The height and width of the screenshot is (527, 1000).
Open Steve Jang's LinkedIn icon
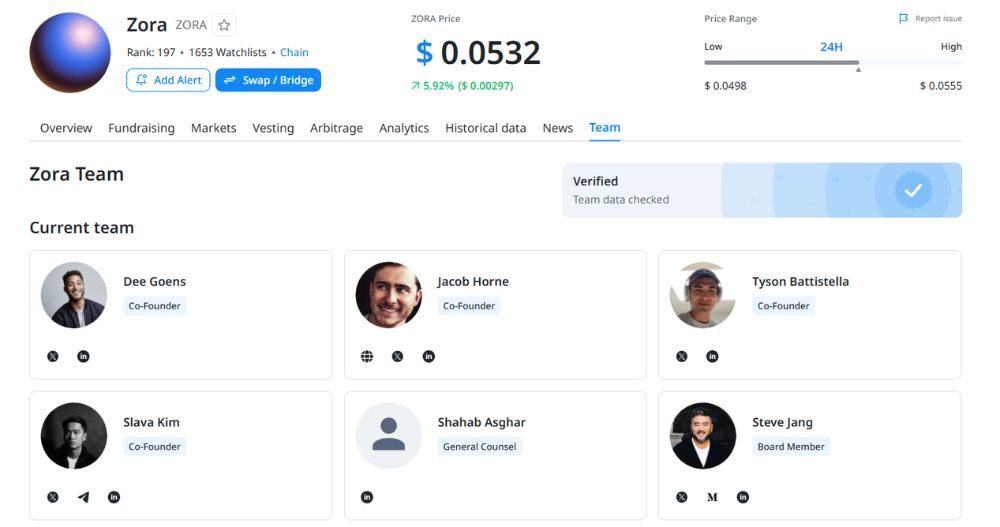742,497
